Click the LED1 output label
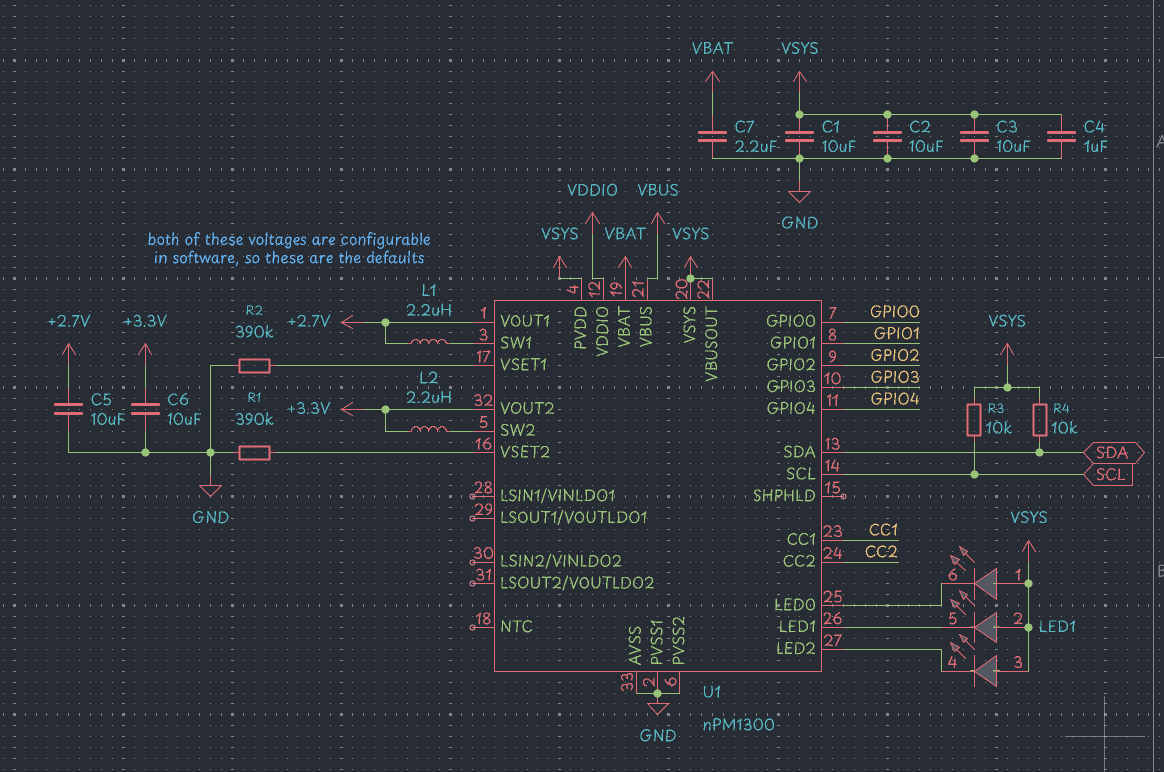 [1056, 627]
